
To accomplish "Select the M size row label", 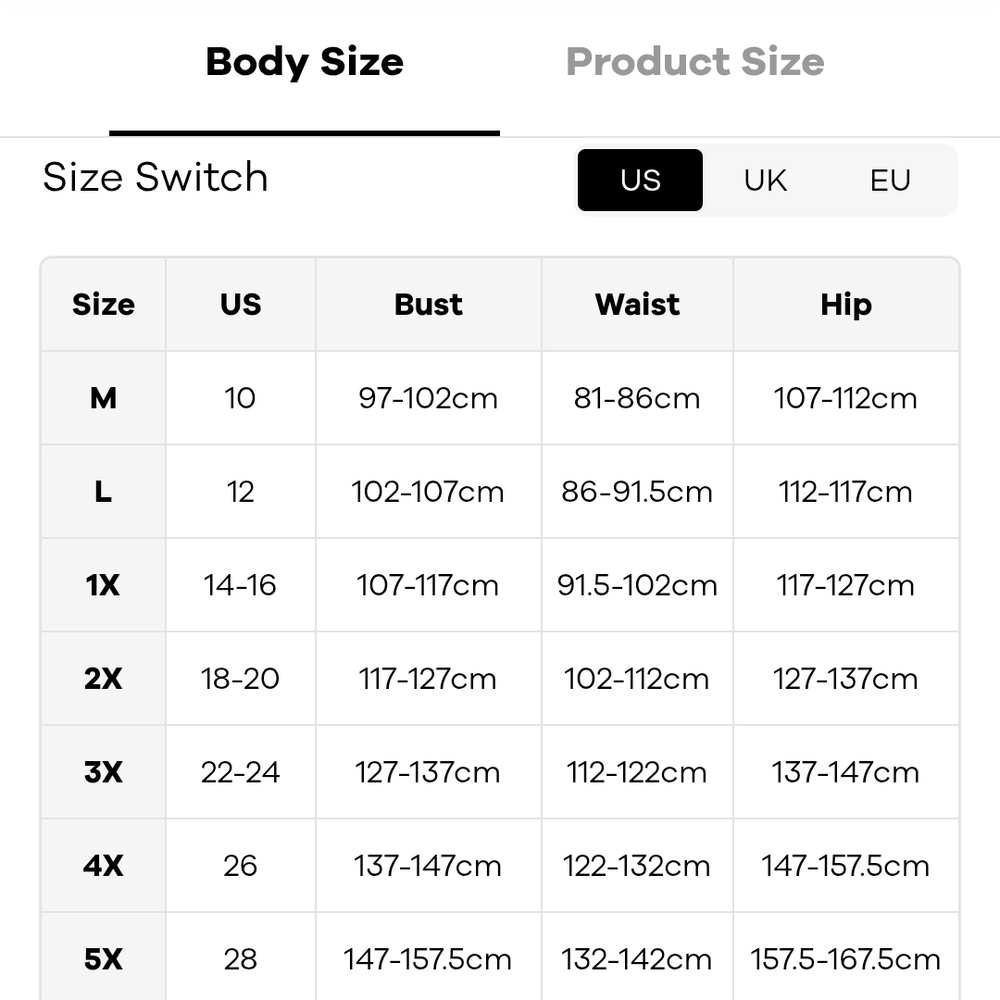I will coord(103,398).
